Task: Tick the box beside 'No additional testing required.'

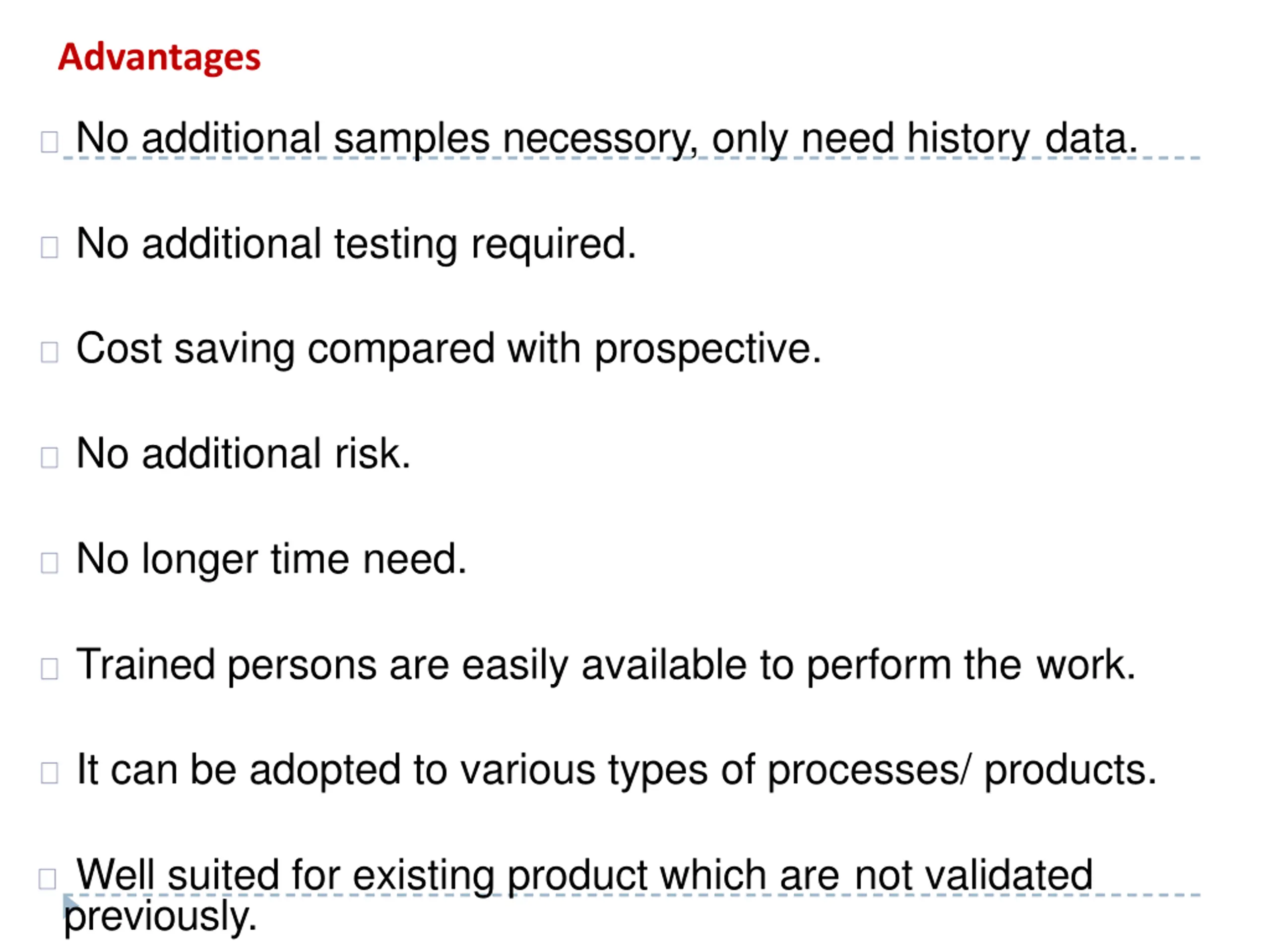Action: pos(50,247)
